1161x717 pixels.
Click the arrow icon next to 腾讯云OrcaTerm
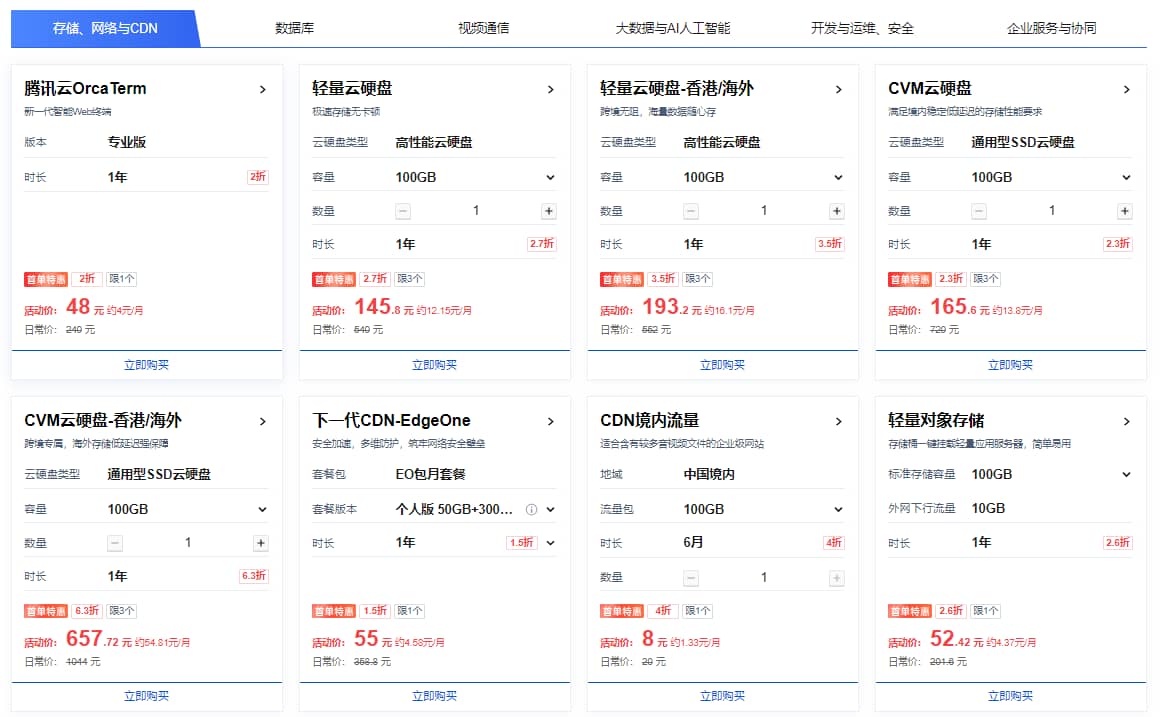click(x=263, y=89)
